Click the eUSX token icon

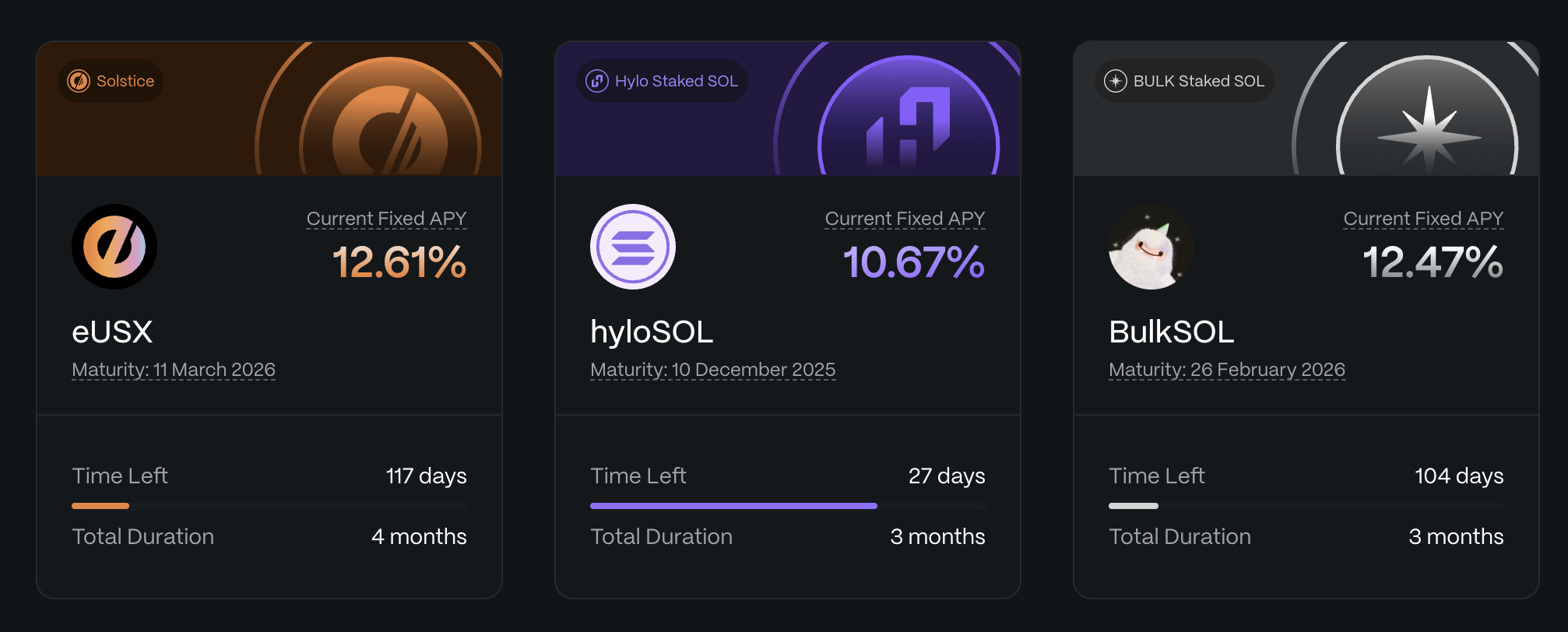pos(114,247)
